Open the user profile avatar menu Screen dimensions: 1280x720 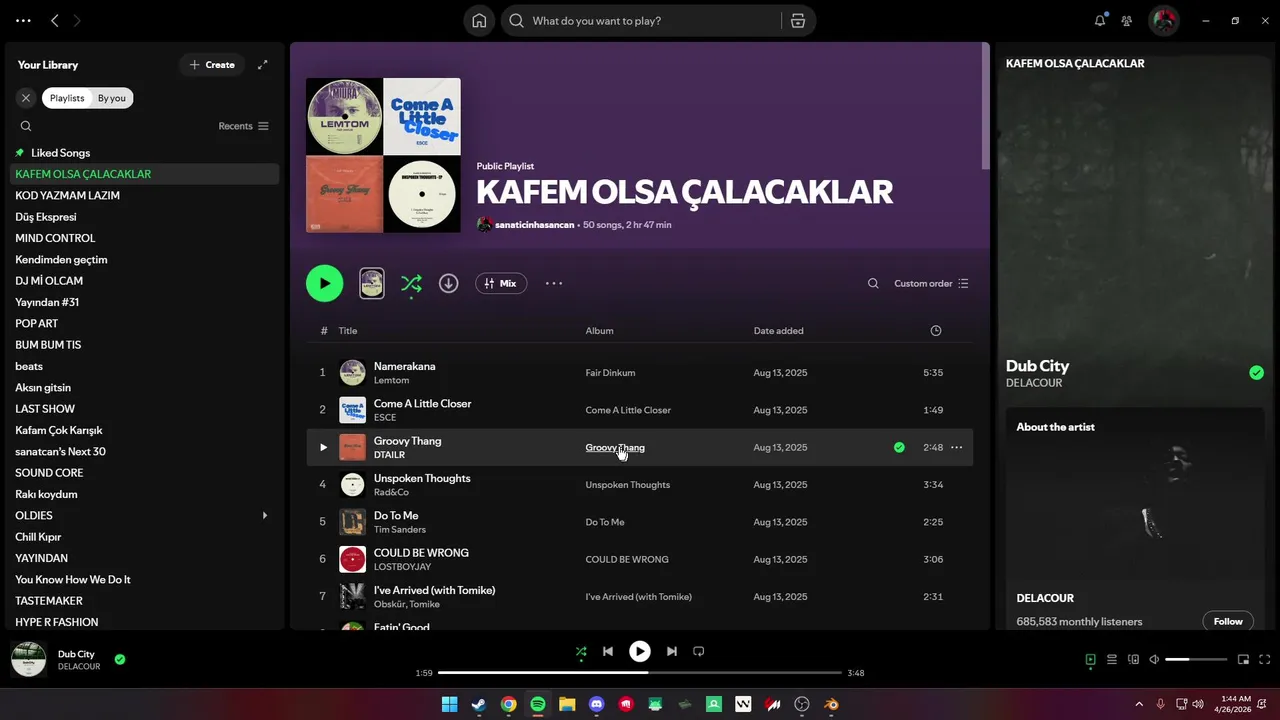click(x=1163, y=20)
